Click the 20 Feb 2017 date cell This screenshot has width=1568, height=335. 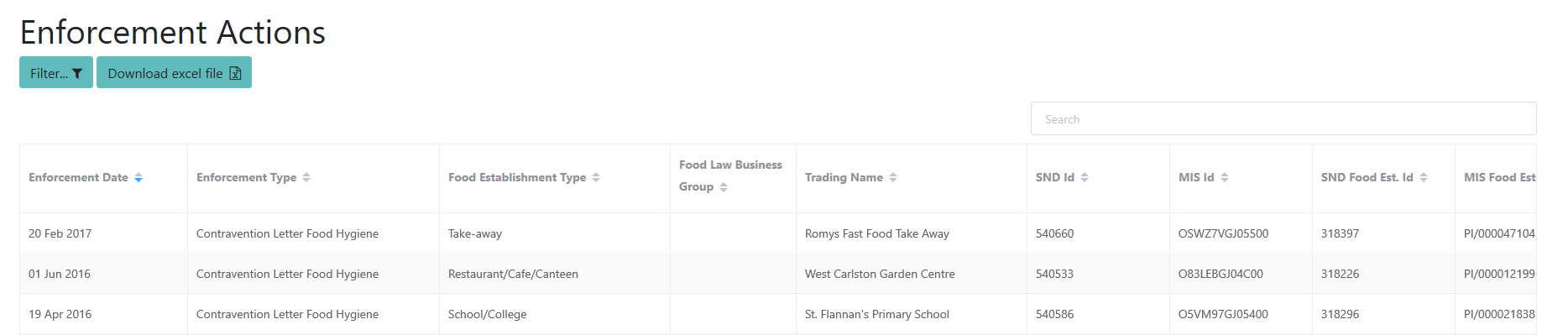click(60, 233)
